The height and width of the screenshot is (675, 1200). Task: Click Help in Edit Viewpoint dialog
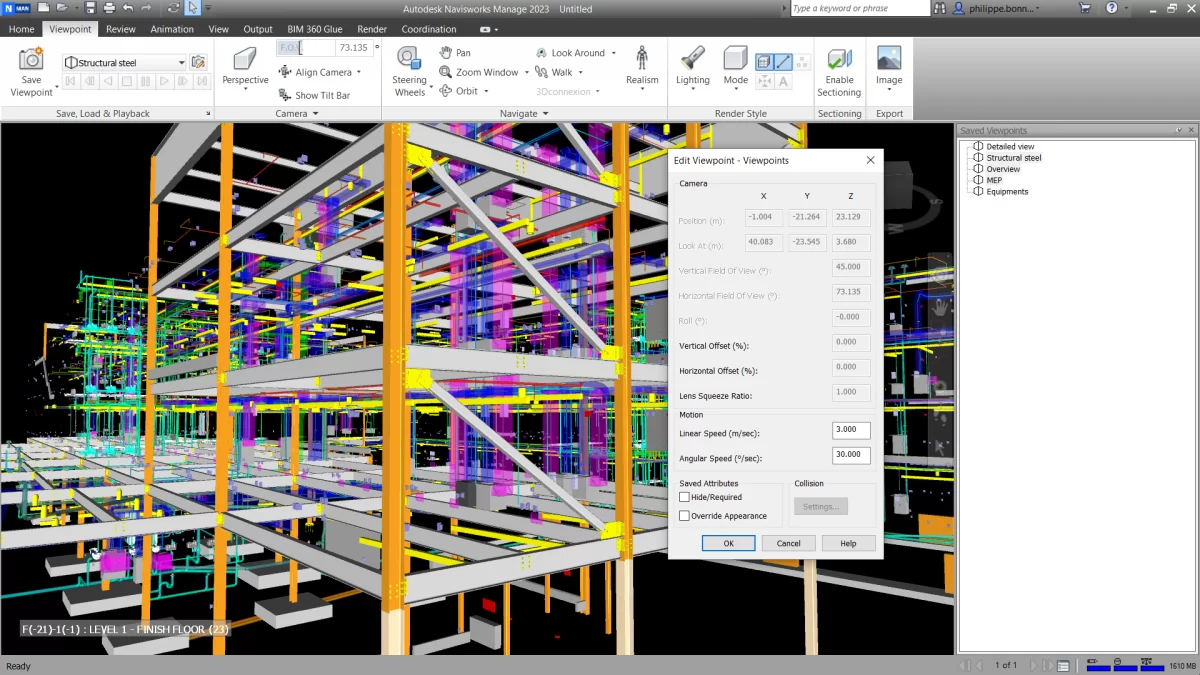[848, 543]
